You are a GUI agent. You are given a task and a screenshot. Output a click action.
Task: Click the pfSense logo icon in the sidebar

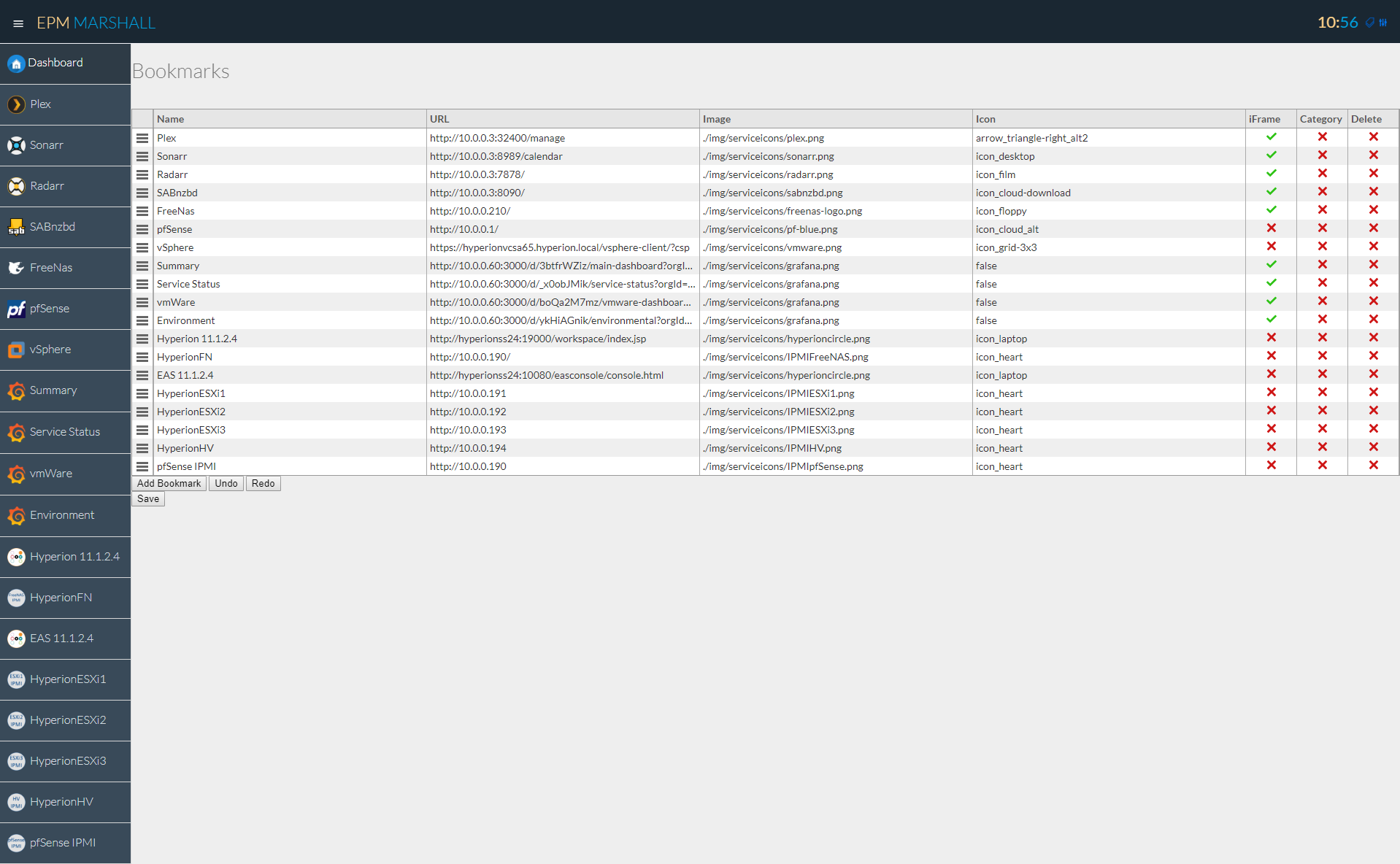point(16,309)
